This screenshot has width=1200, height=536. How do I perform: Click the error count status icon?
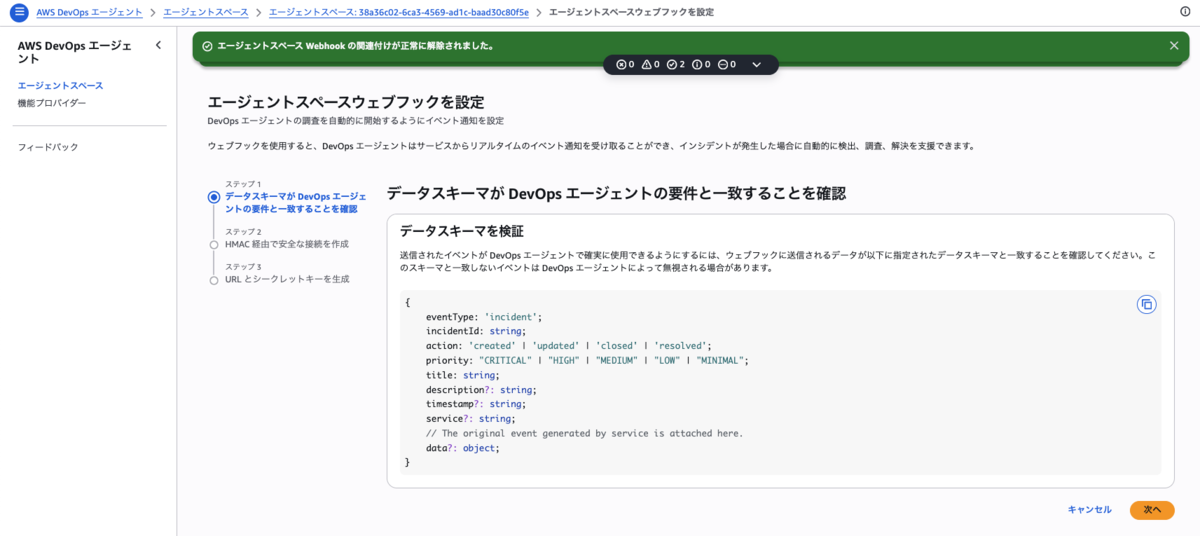point(621,64)
